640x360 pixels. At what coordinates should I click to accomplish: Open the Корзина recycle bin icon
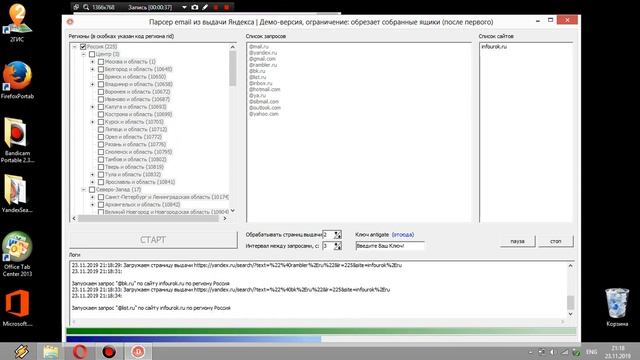pos(617,307)
